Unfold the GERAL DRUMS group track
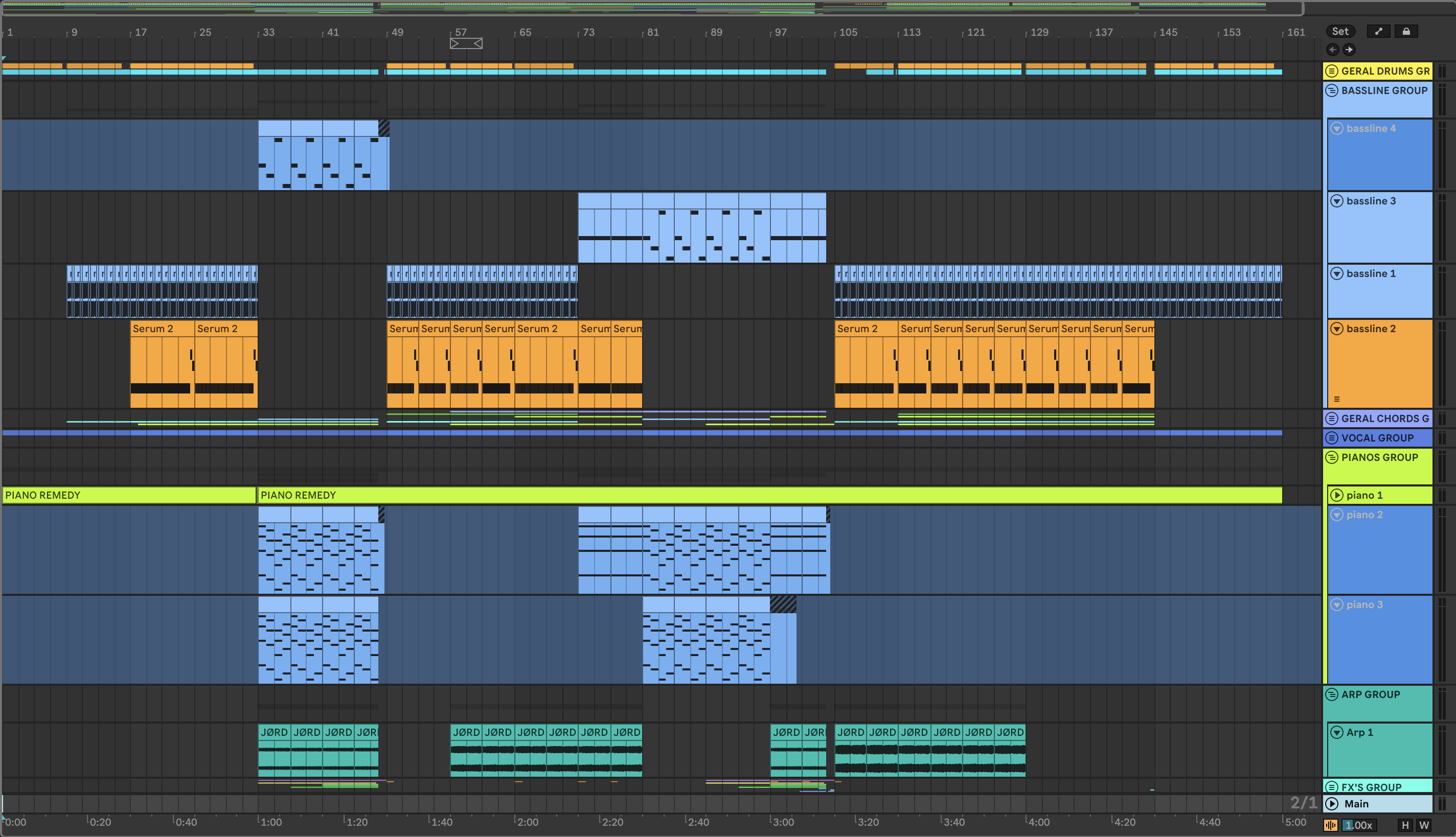The width and height of the screenshot is (1456, 837). [x=1332, y=72]
